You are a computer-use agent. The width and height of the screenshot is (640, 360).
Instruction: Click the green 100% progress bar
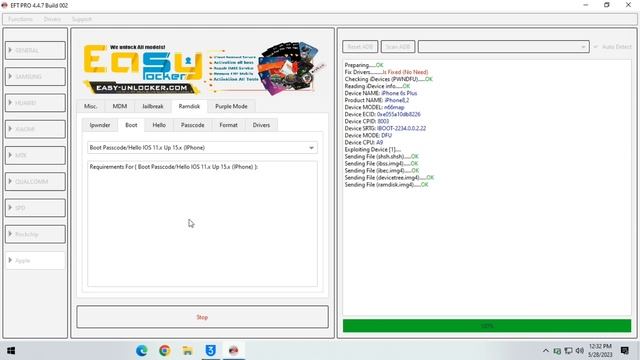(x=487, y=326)
